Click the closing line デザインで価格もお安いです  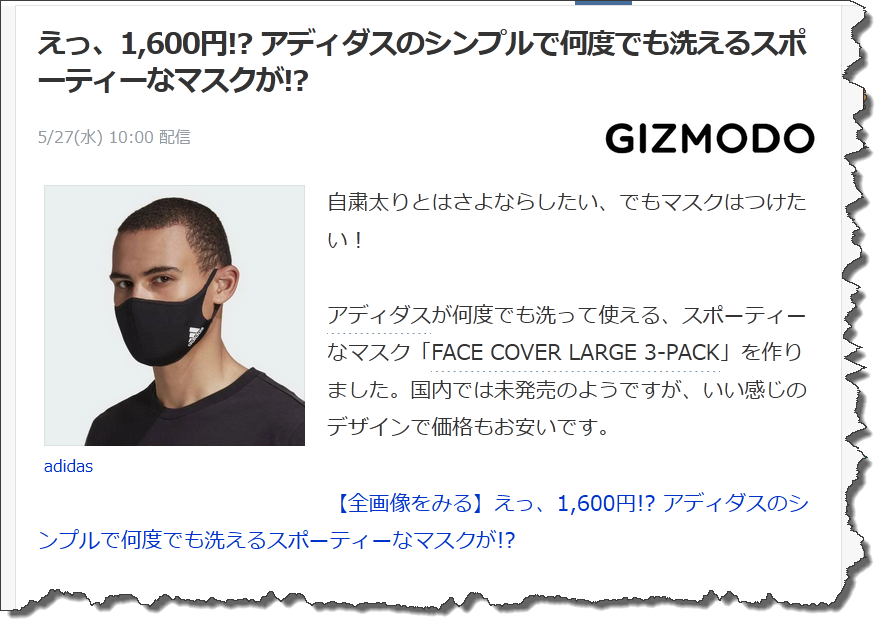tap(468, 427)
